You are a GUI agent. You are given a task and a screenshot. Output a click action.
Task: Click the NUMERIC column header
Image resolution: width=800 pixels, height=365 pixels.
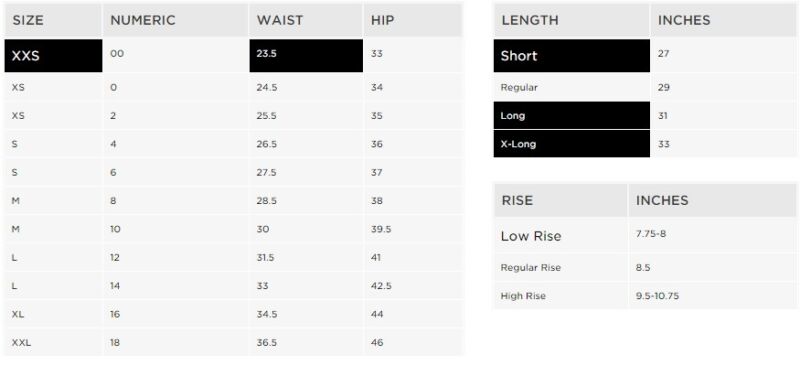[143, 20]
